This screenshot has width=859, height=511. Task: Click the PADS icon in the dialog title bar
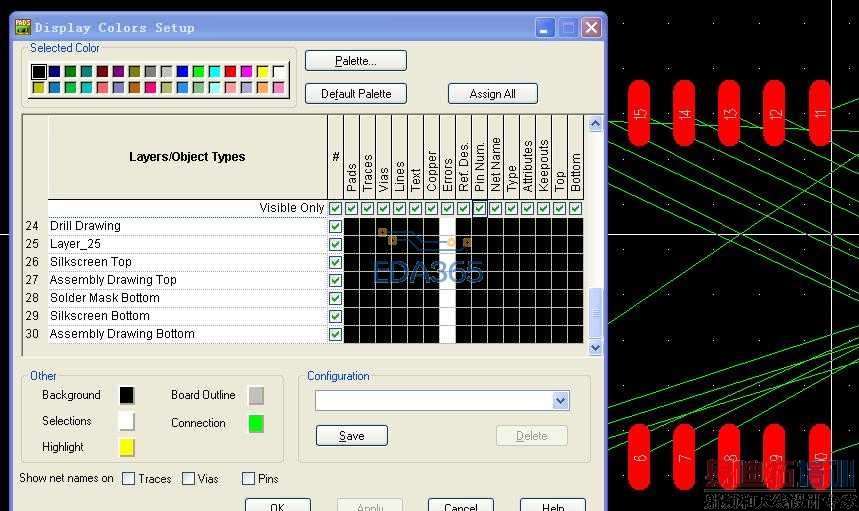[x=23, y=27]
